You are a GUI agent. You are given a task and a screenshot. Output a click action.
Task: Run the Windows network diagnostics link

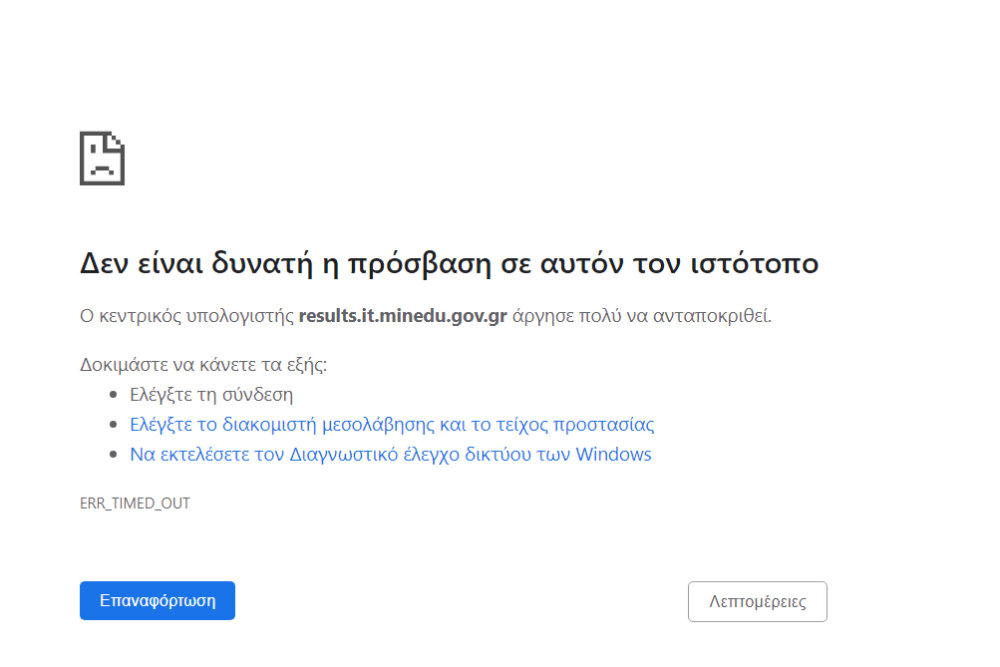pyautogui.click(x=390, y=454)
